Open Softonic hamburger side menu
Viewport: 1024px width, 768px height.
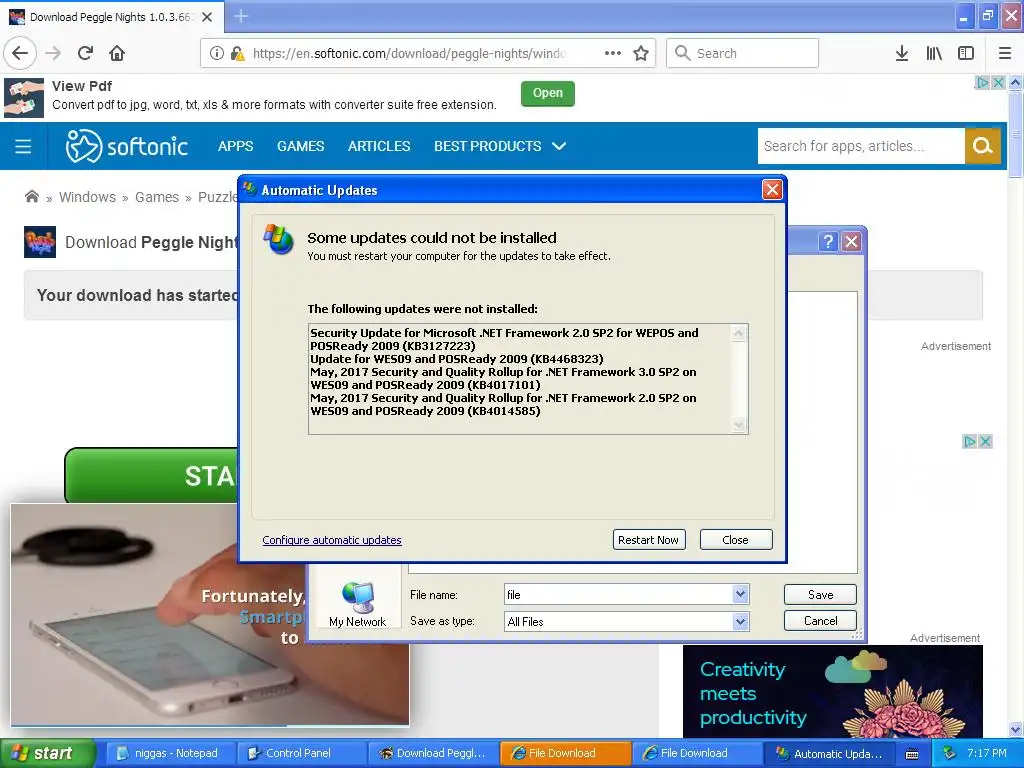point(23,146)
